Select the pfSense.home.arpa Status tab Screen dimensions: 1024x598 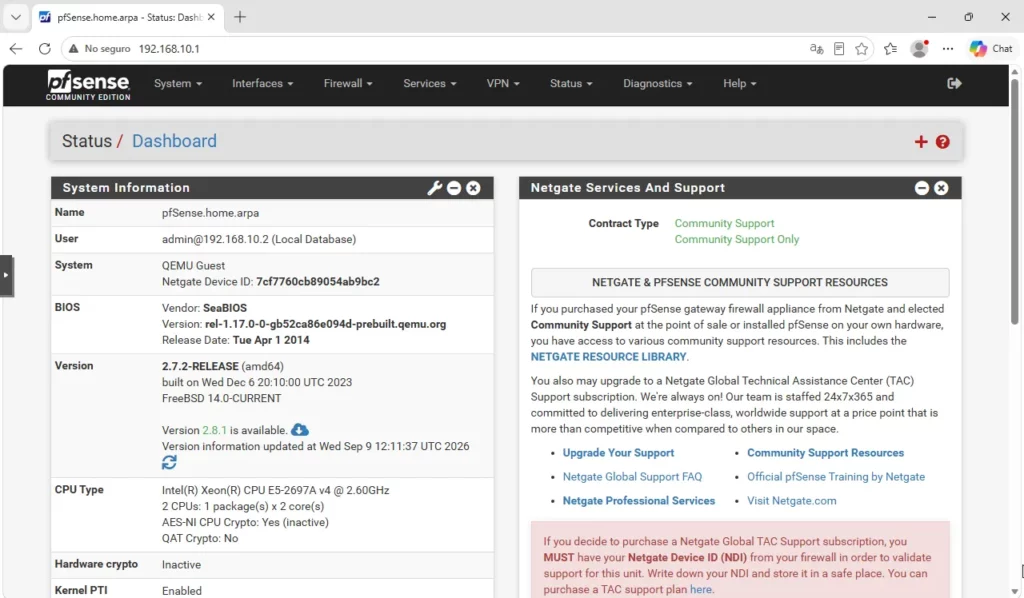pyautogui.click(x=127, y=18)
